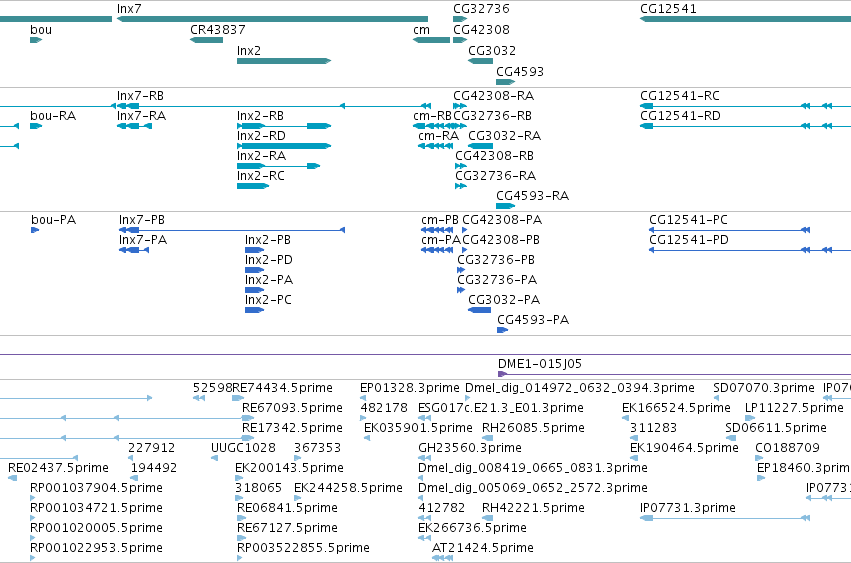
Task: Select protein Inx7-PA
Action: pyautogui.click(x=143, y=240)
